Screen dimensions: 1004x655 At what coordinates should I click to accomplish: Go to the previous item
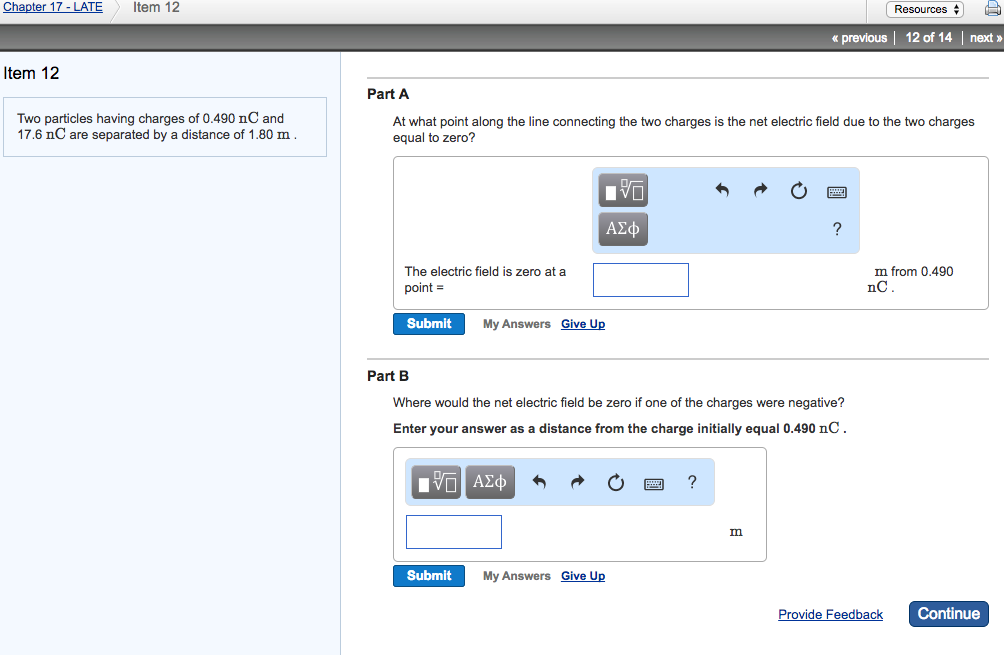click(859, 38)
